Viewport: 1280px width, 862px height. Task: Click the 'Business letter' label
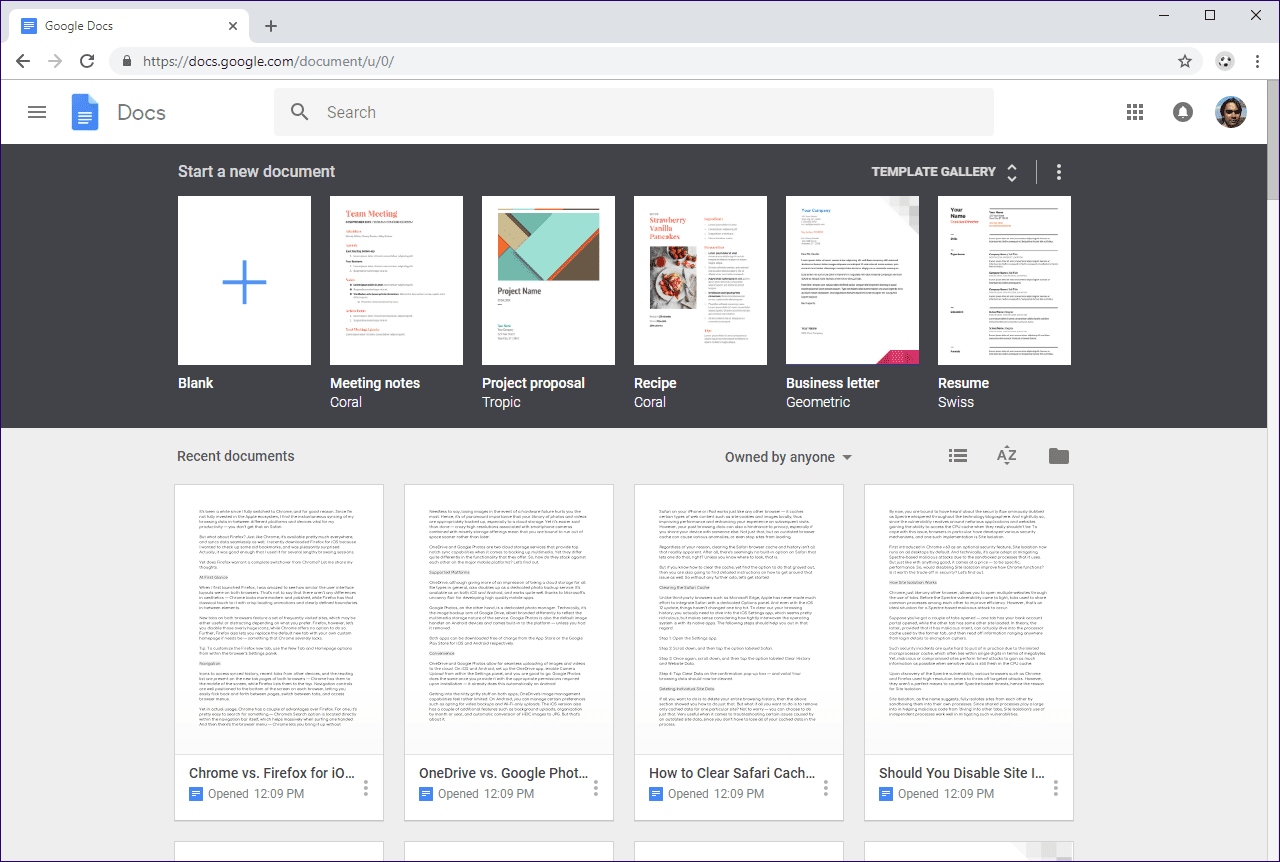tap(833, 383)
